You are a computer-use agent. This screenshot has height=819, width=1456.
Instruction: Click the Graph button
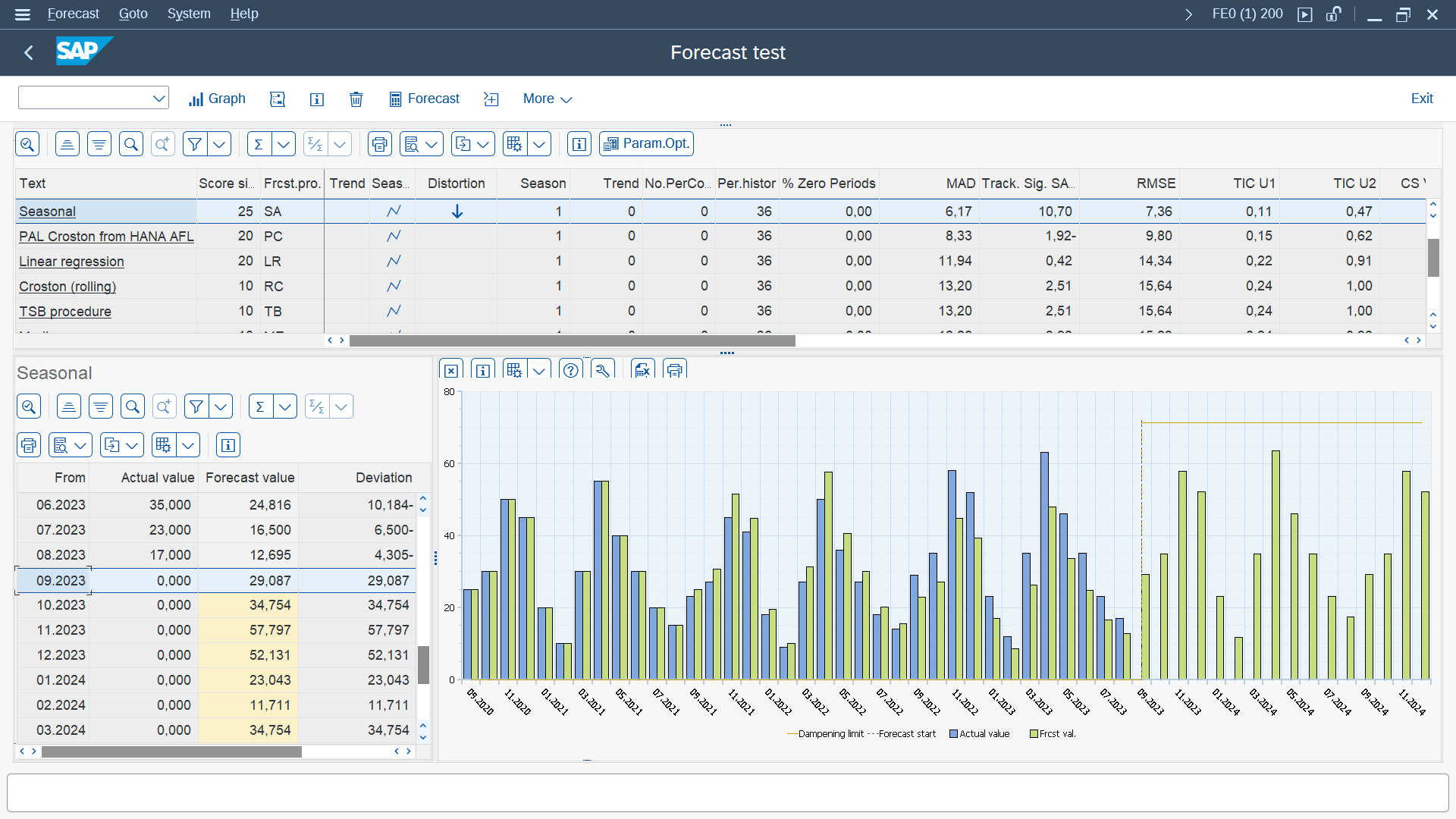pyautogui.click(x=217, y=99)
